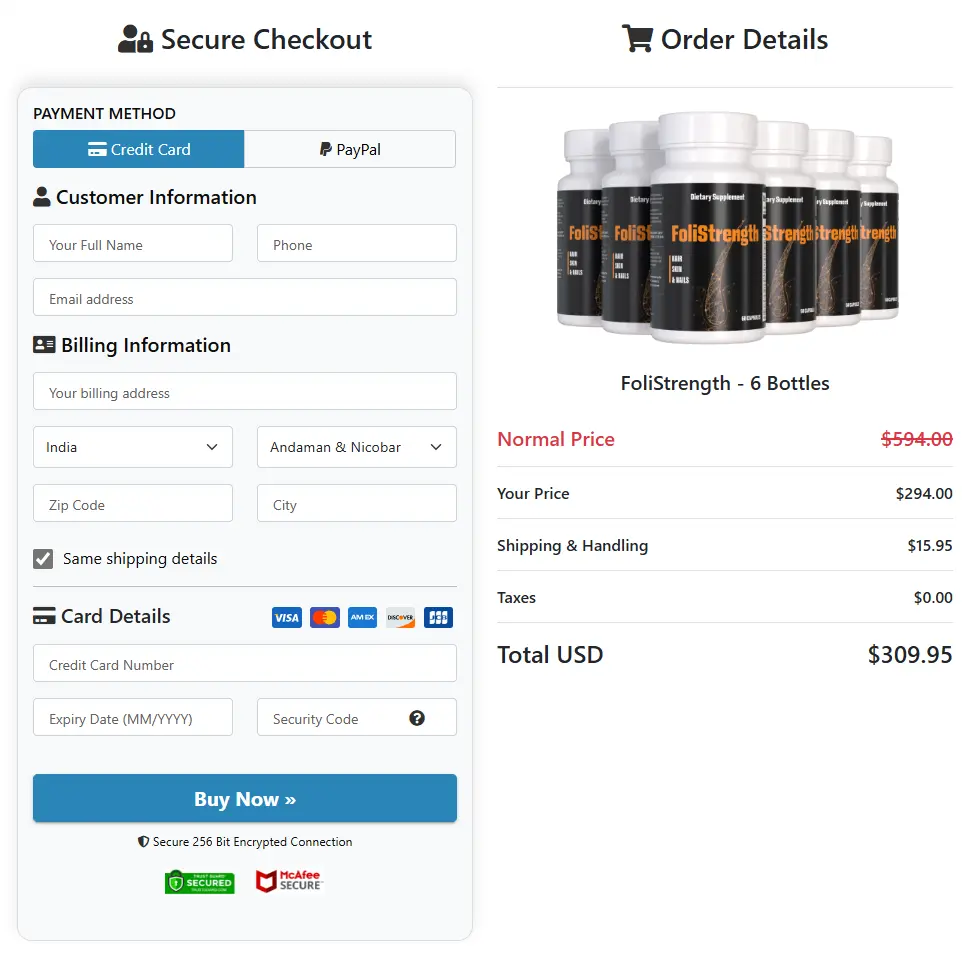The image size is (980, 980).
Task: Select the Credit Card payment tab
Action: click(x=139, y=149)
